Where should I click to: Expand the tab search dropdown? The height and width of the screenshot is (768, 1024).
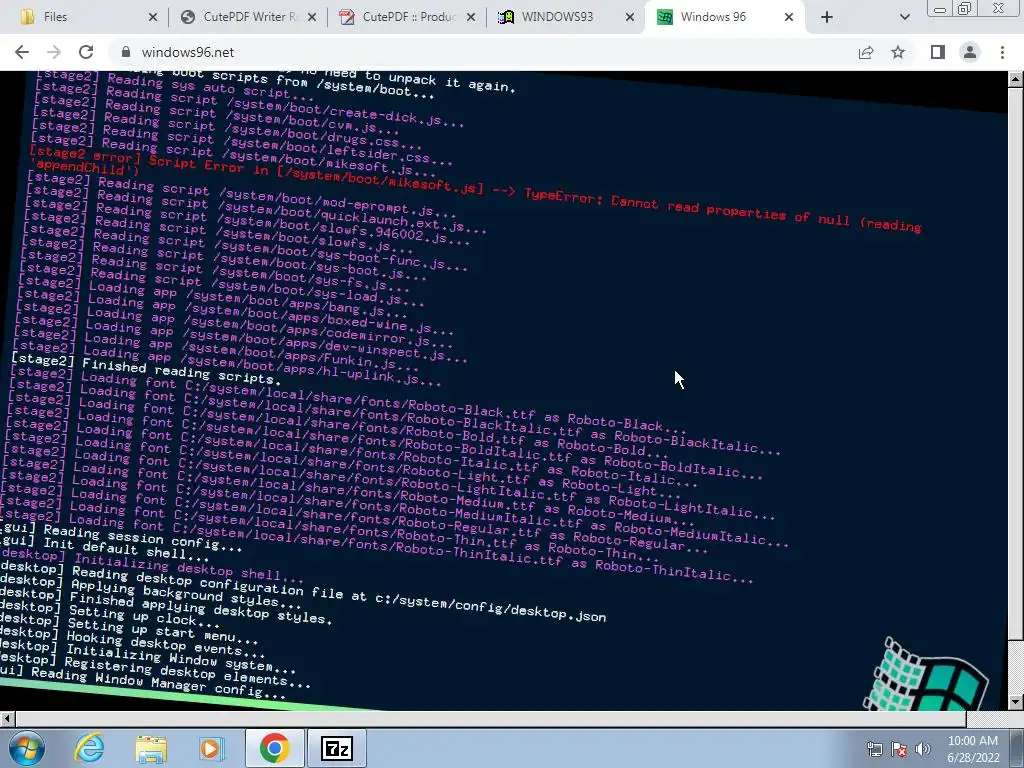tap(904, 17)
